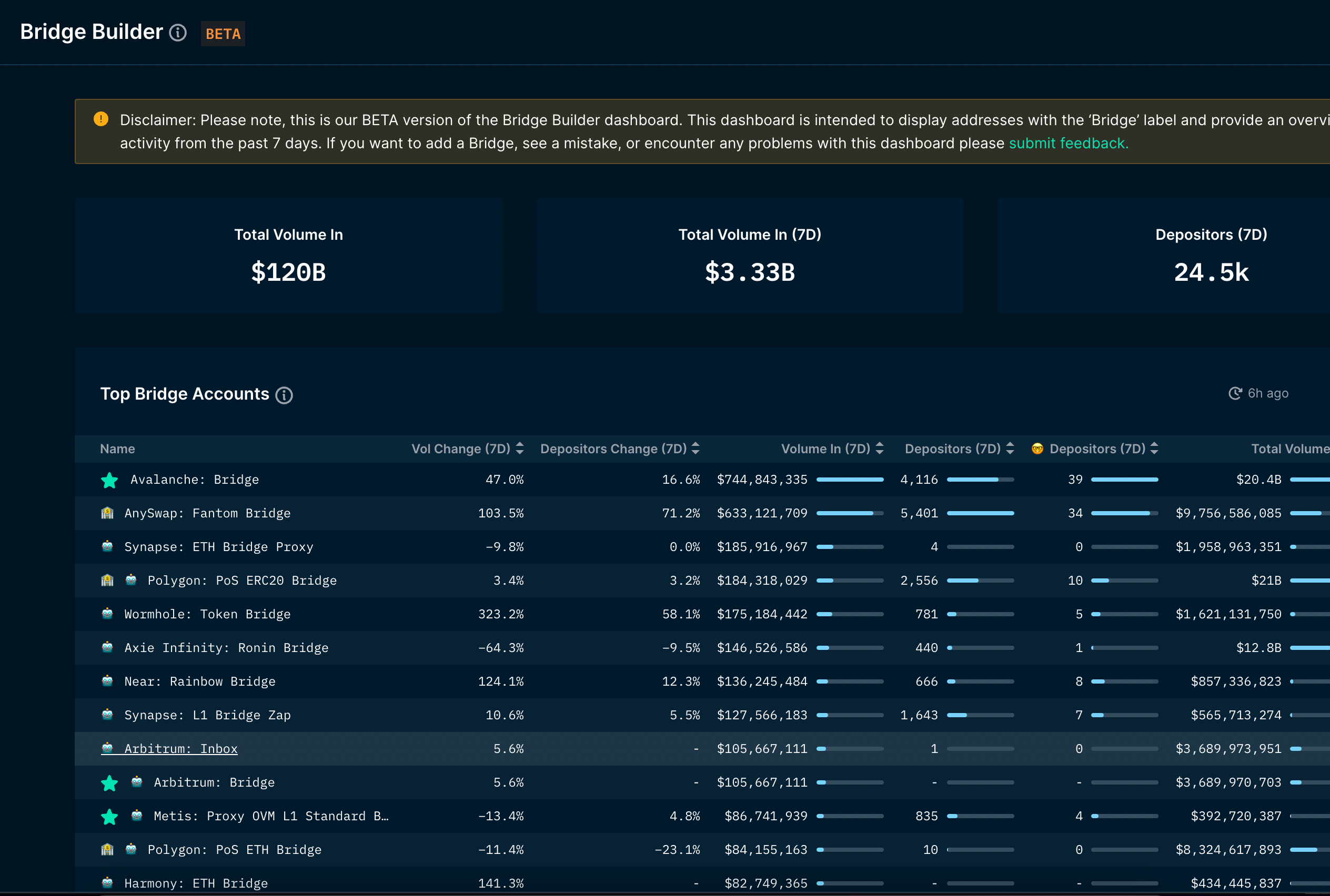Open Synapse: ETH Bridge Proxy account
This screenshot has width=1330, height=896.
pyautogui.click(x=218, y=547)
